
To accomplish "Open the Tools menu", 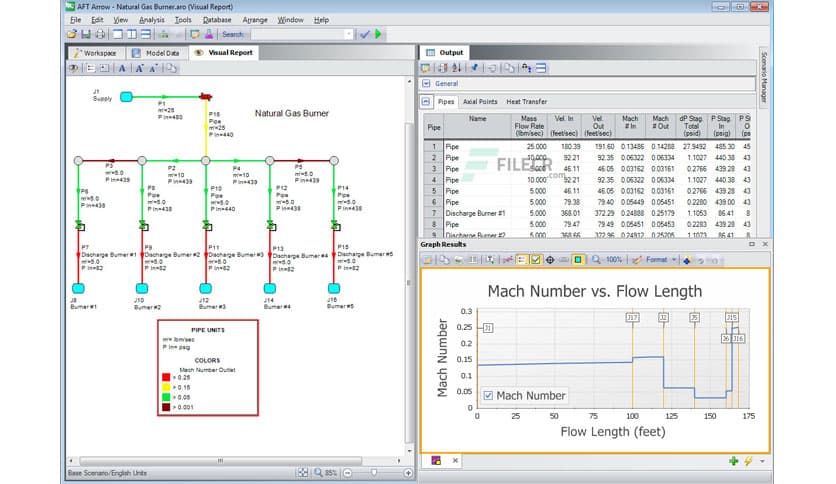I will [183, 20].
